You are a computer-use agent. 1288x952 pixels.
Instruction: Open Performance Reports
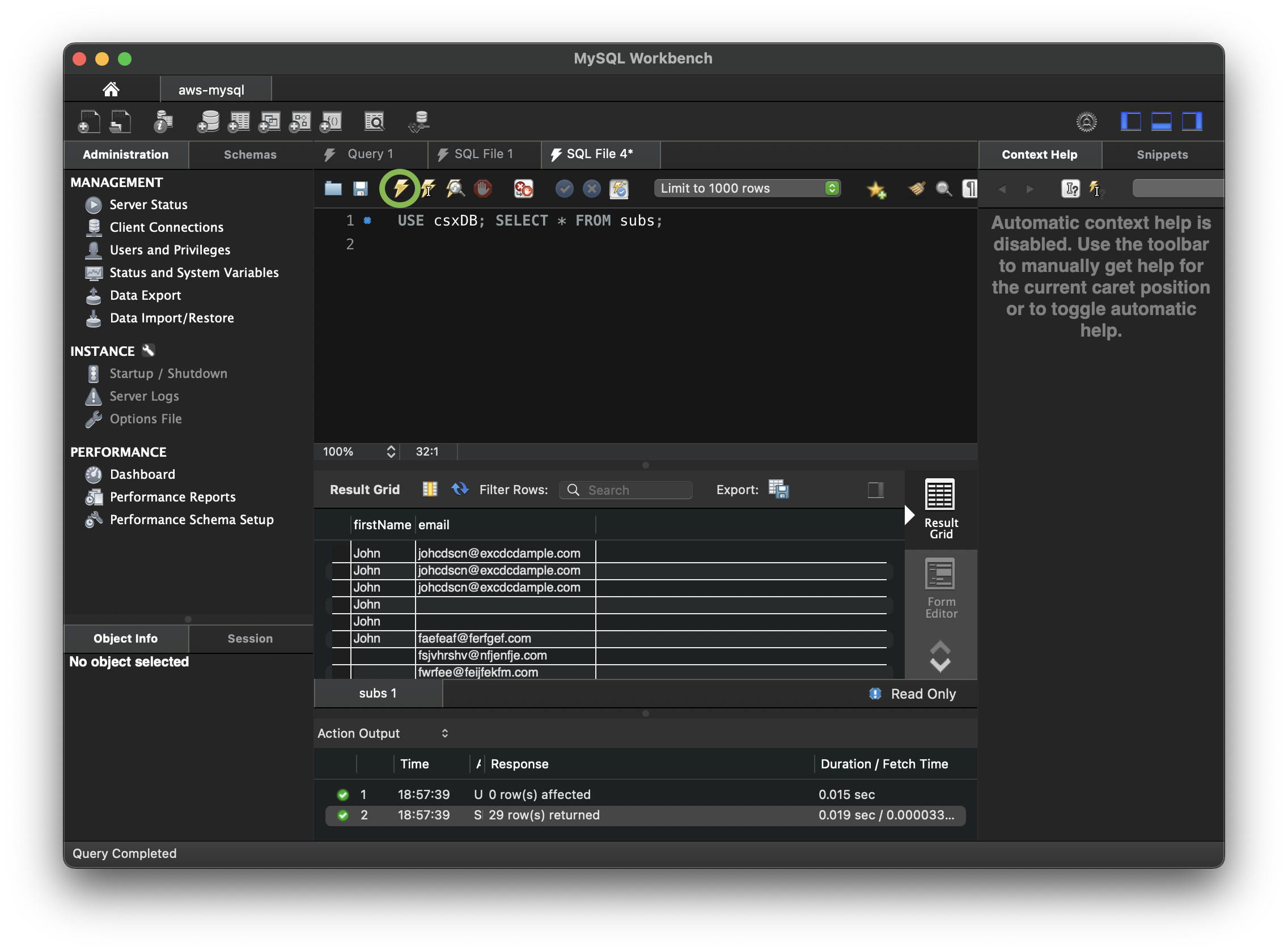(x=172, y=498)
